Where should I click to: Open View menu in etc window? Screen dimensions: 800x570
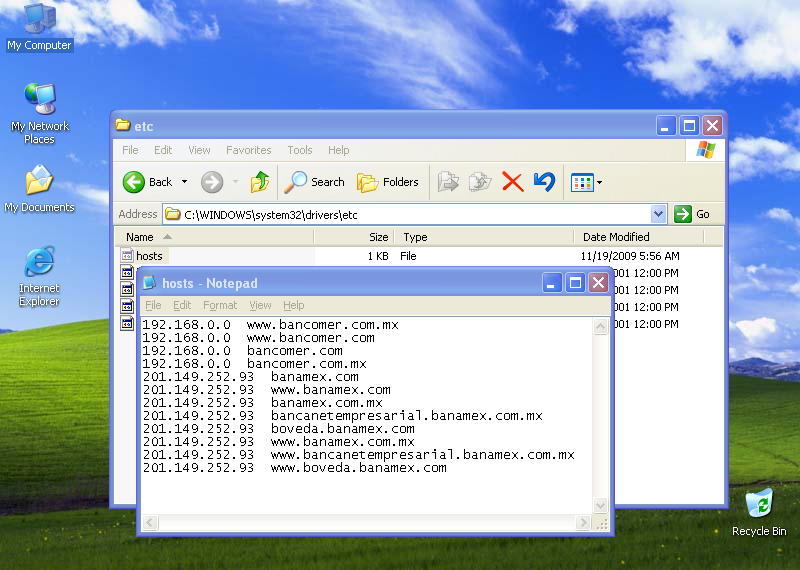point(199,150)
